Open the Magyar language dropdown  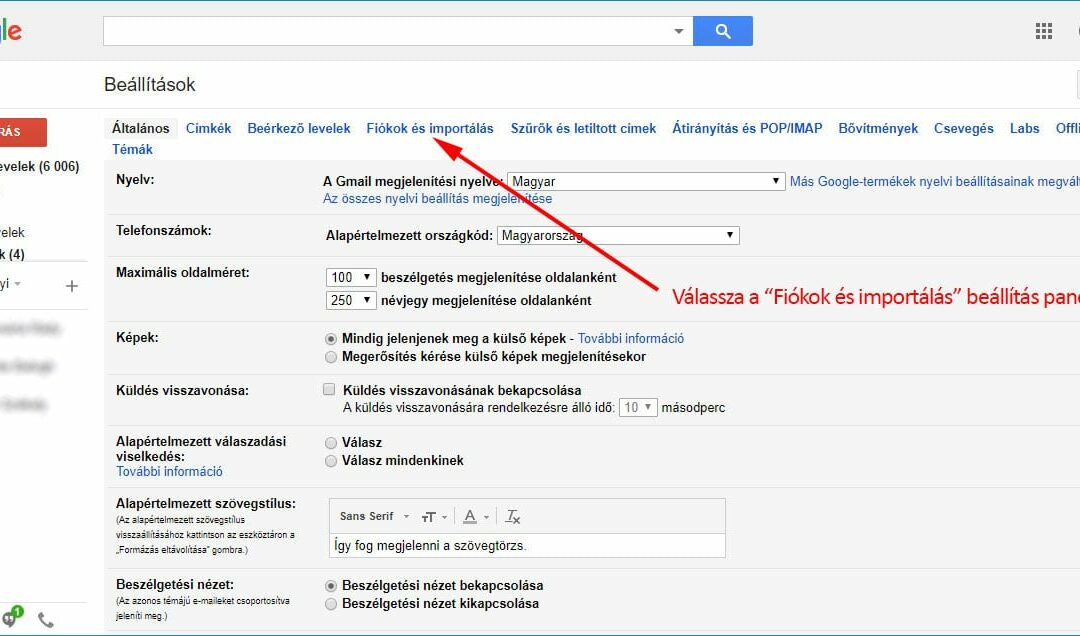pyautogui.click(x=645, y=181)
